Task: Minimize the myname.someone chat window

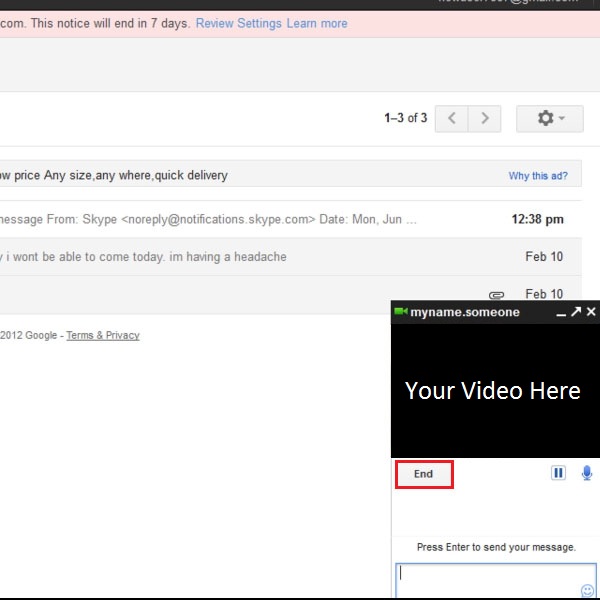Action: coord(561,313)
